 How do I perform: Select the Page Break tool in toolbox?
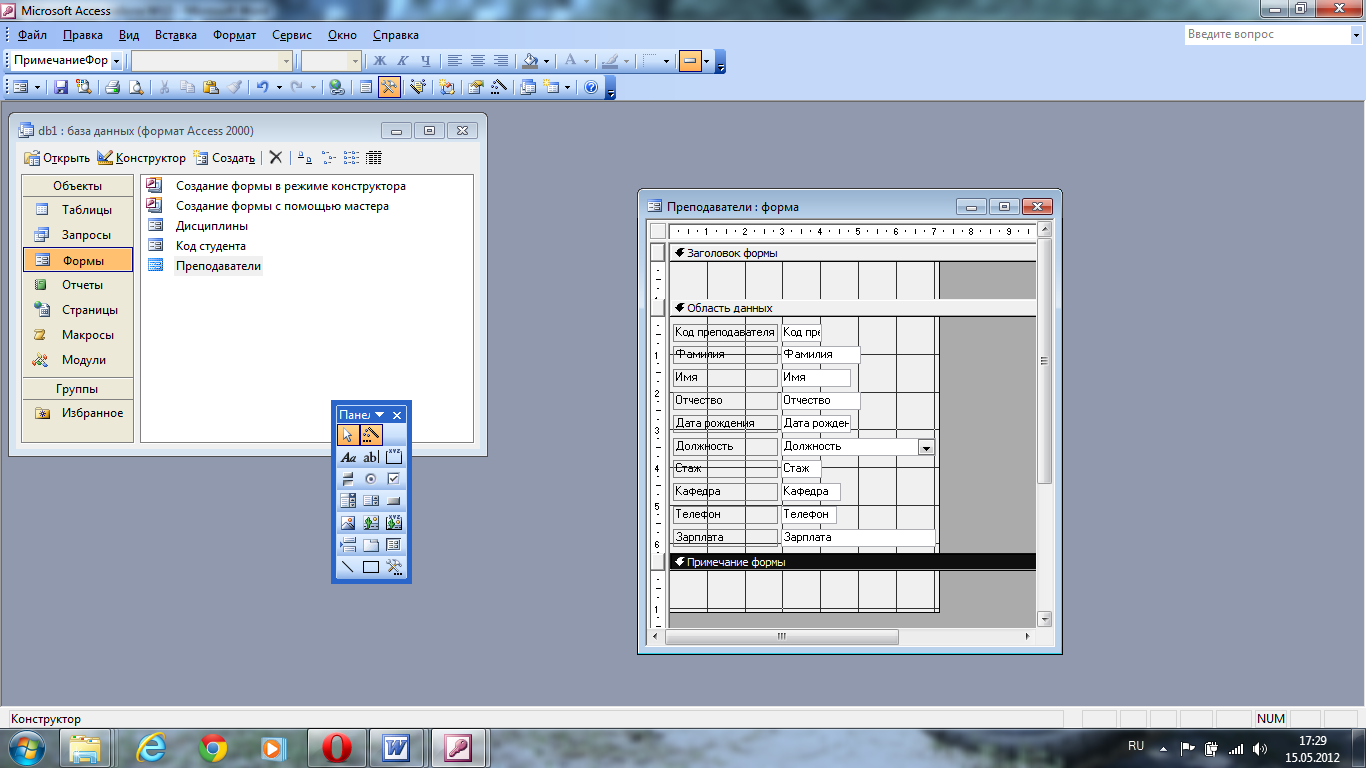[x=348, y=544]
